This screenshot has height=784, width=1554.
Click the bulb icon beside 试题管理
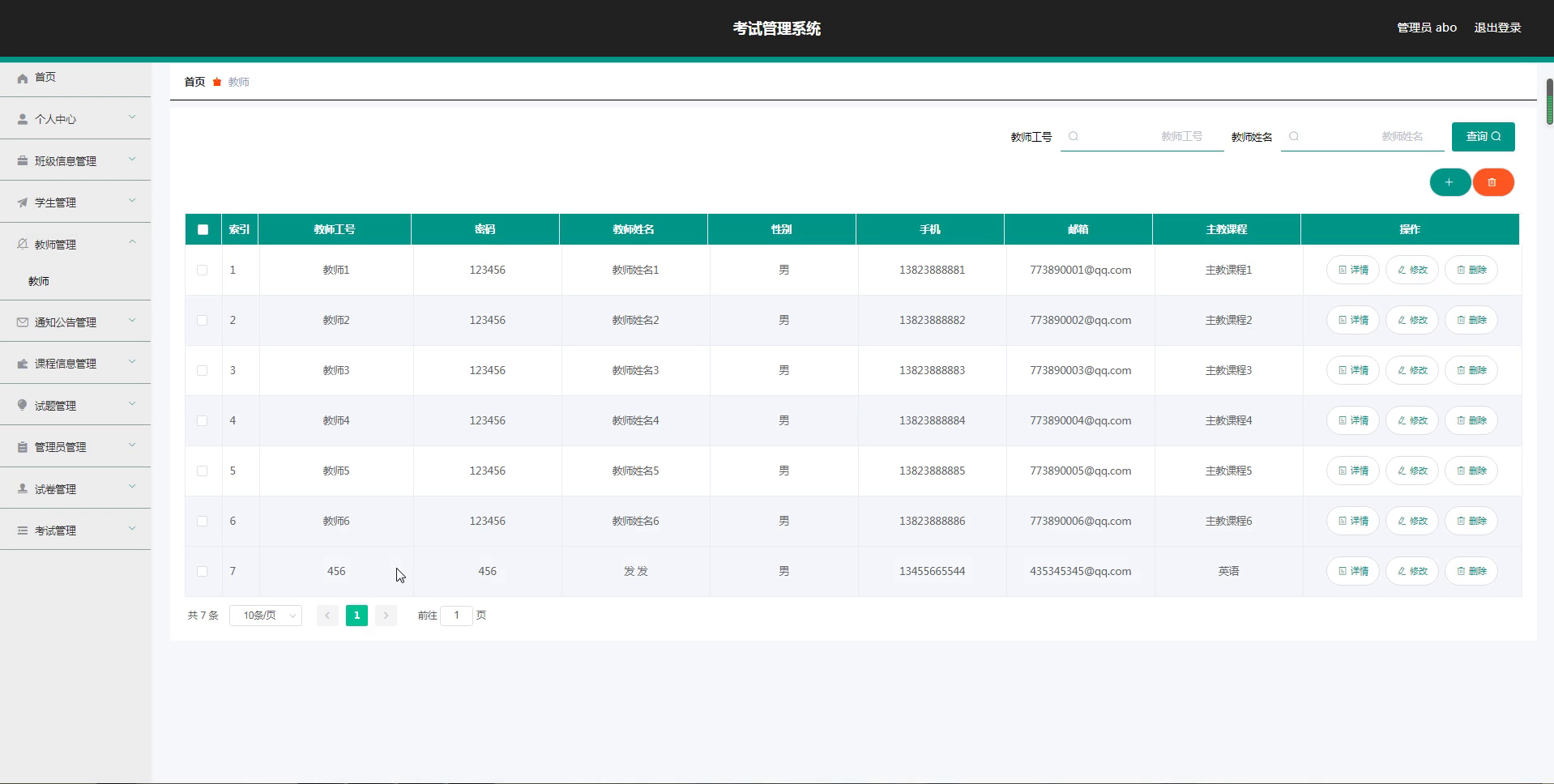pyautogui.click(x=23, y=405)
